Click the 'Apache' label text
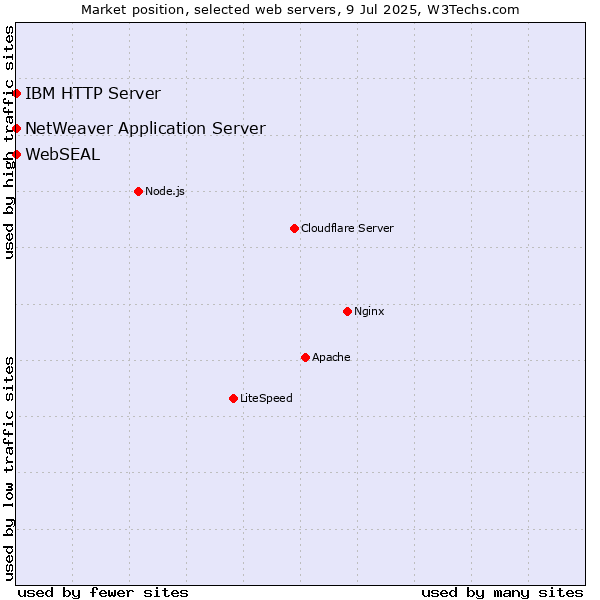 (x=331, y=357)
